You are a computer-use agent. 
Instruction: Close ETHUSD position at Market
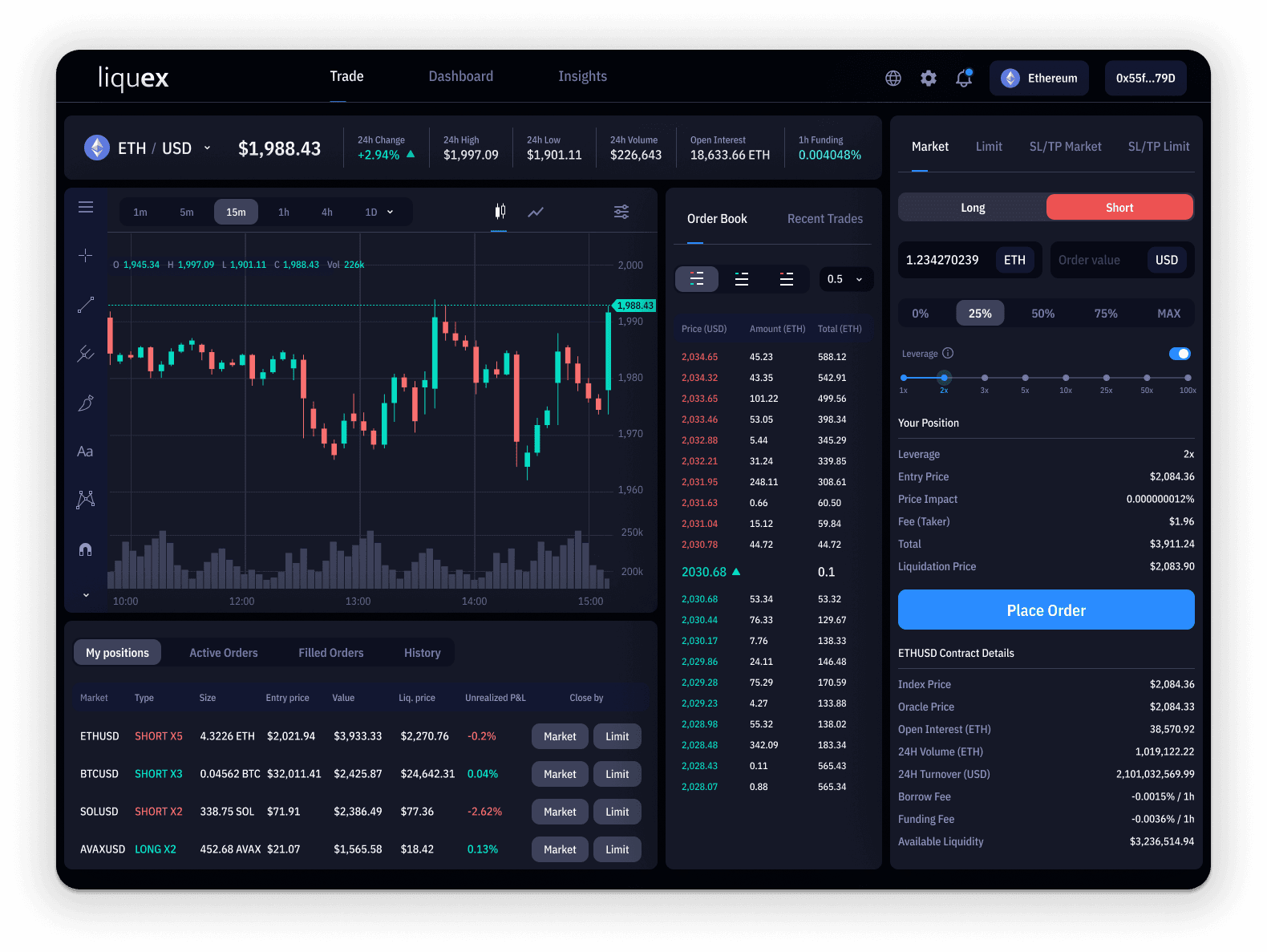click(x=560, y=736)
